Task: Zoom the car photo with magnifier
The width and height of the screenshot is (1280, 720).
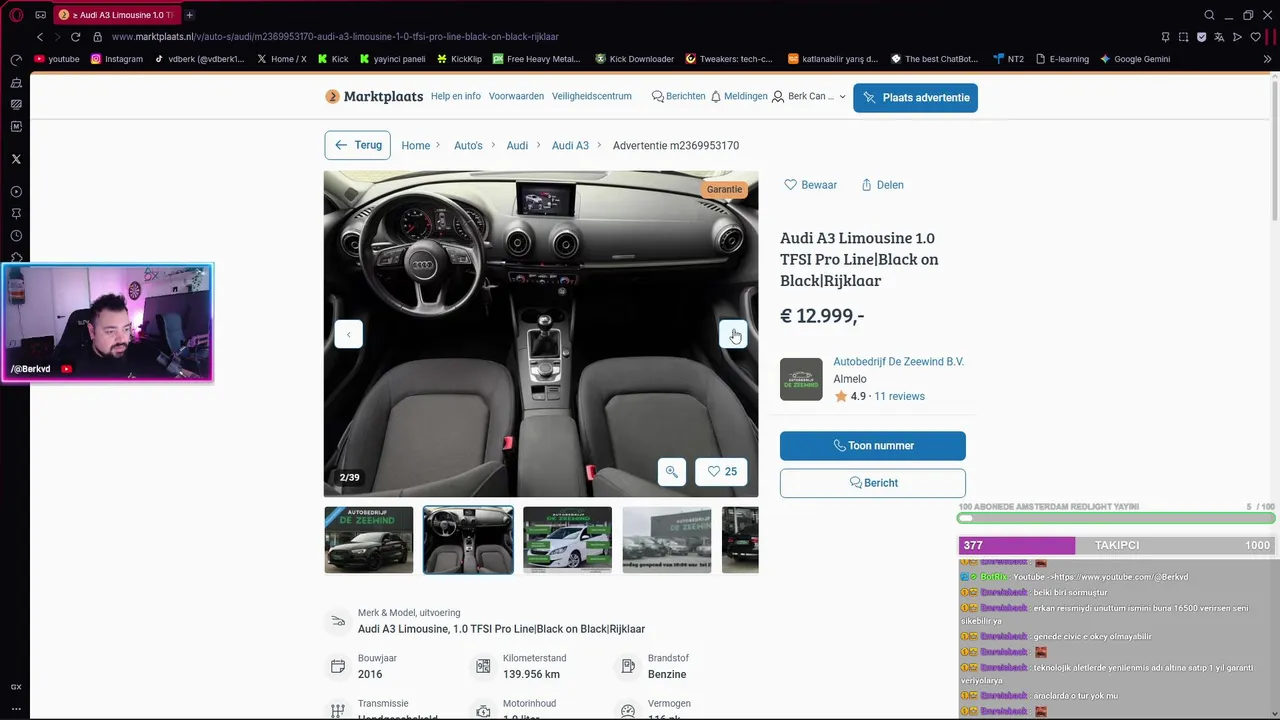Action: (671, 472)
